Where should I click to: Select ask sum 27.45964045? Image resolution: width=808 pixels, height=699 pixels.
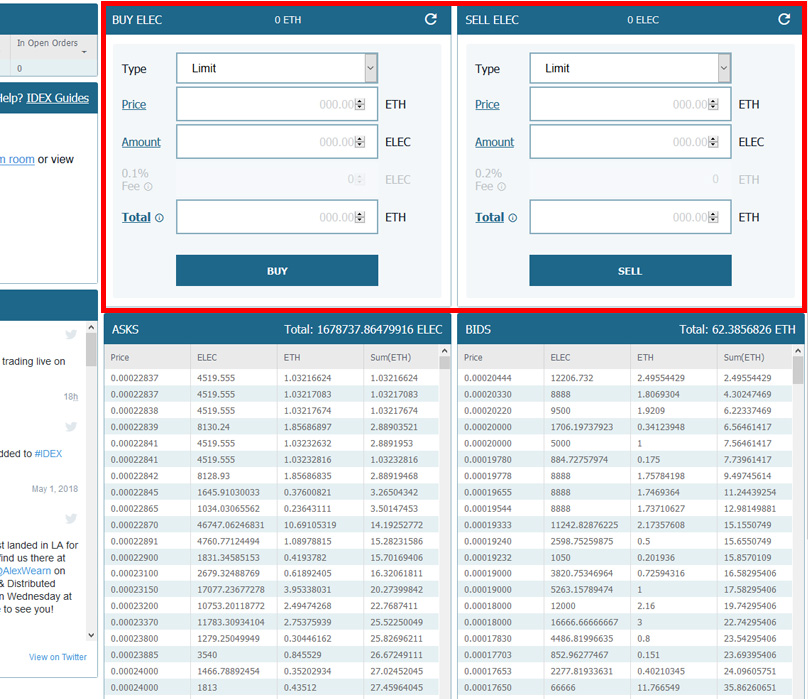[396, 688]
